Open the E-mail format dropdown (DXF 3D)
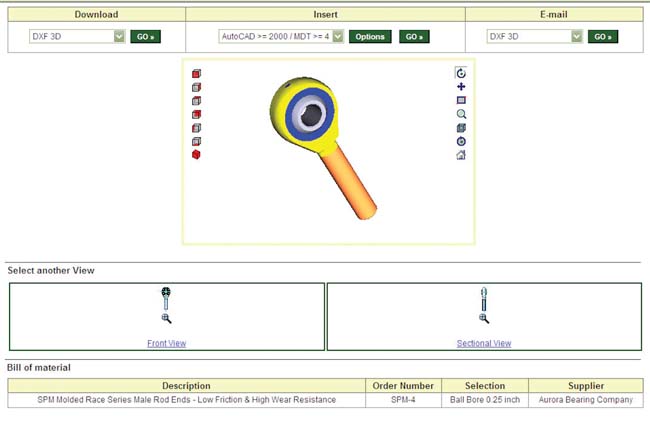This screenshot has width=650, height=421. click(535, 36)
